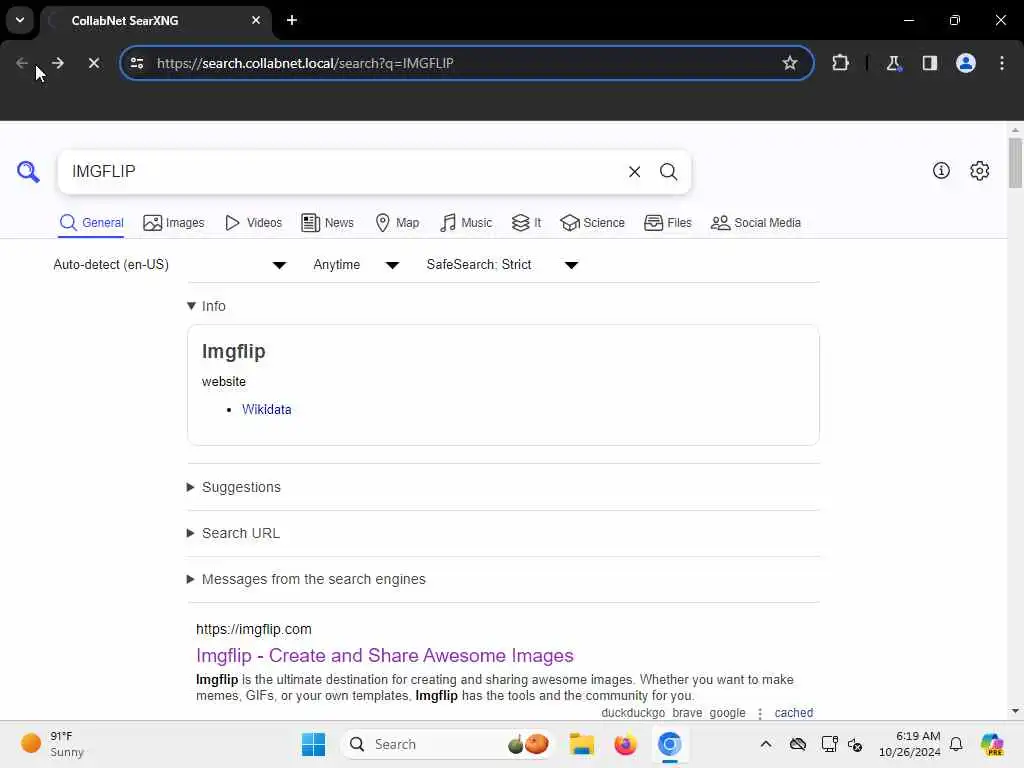1024x768 pixels.
Task: Open the Anytime time range dropdown
Action: coord(356,264)
